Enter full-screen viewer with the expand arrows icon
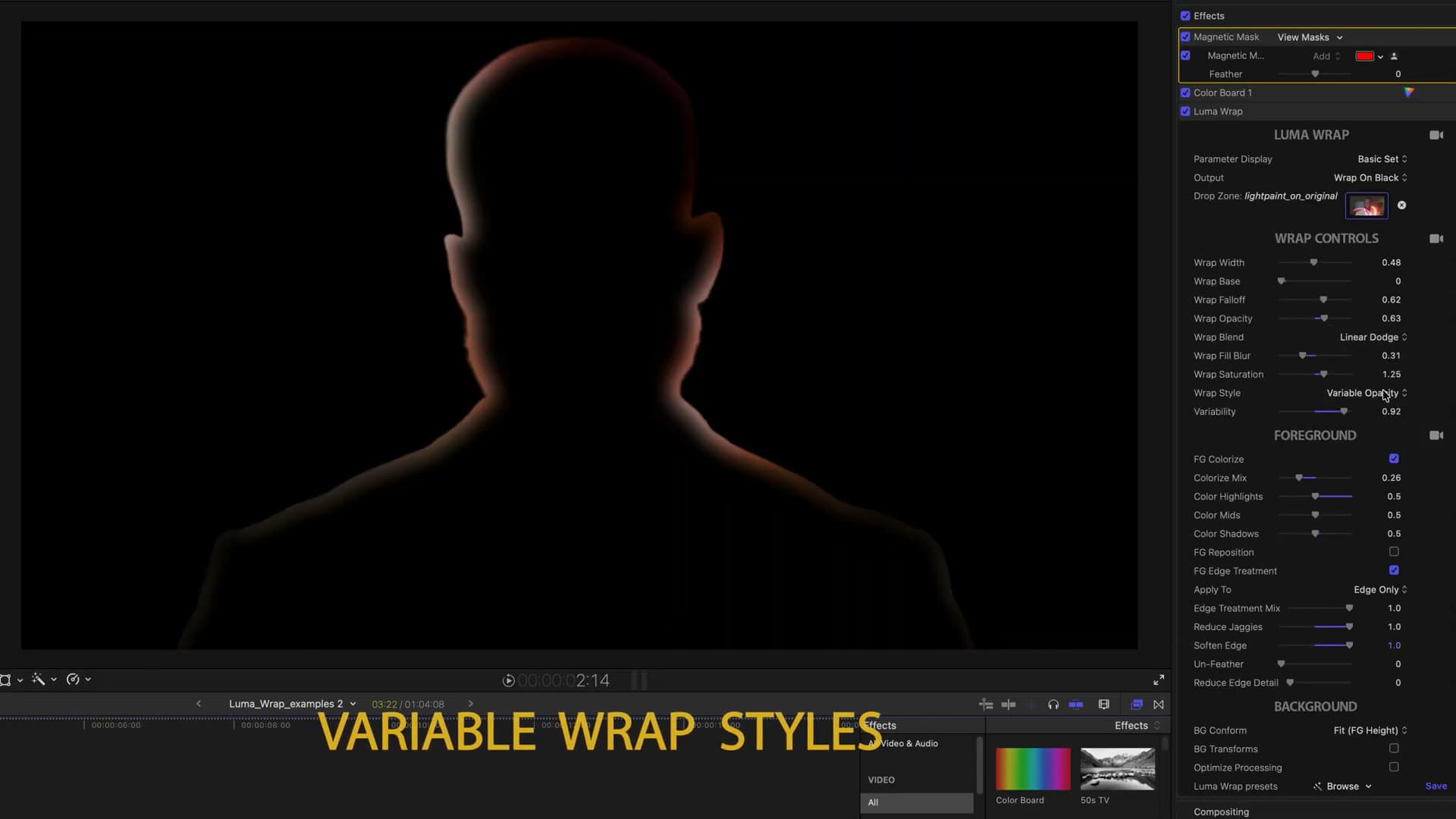This screenshot has width=1456, height=819. [1159, 680]
